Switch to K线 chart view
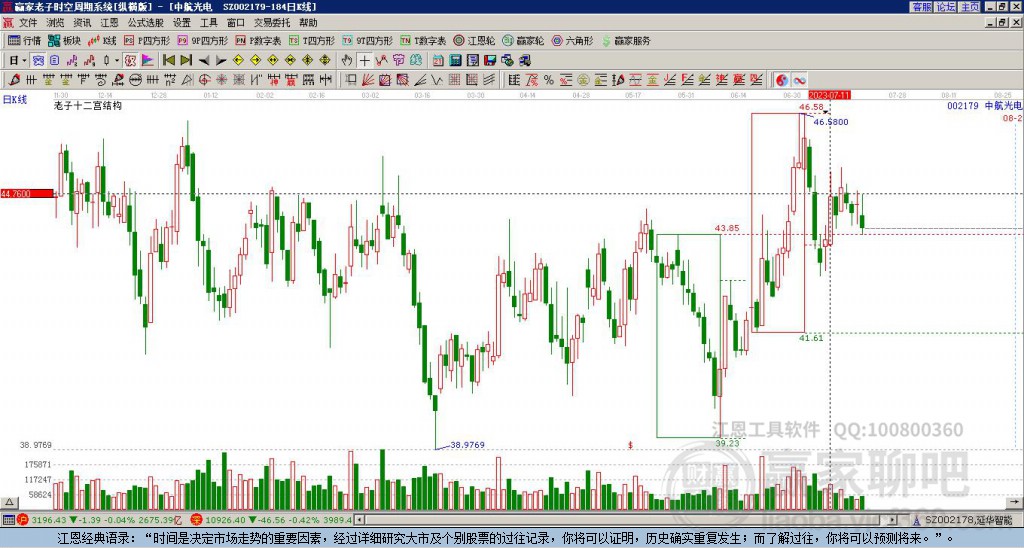The width and height of the screenshot is (1024, 548). [101, 40]
